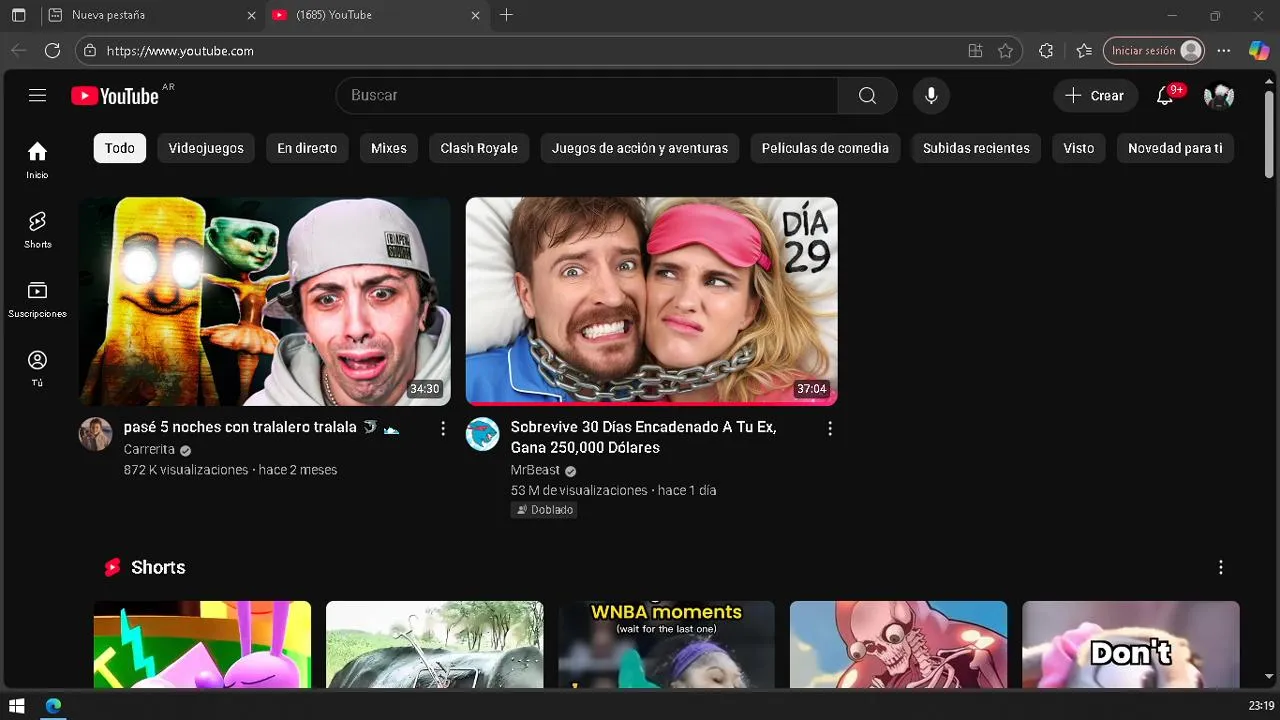Open the Don't short thumbnail
This screenshot has width=1280, height=720.
pyautogui.click(x=1130, y=644)
